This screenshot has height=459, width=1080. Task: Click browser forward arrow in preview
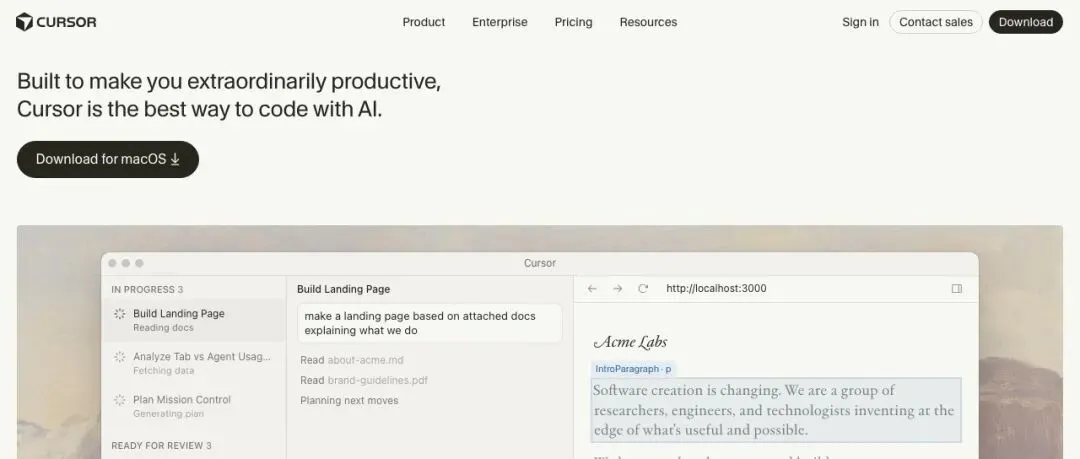click(617, 289)
